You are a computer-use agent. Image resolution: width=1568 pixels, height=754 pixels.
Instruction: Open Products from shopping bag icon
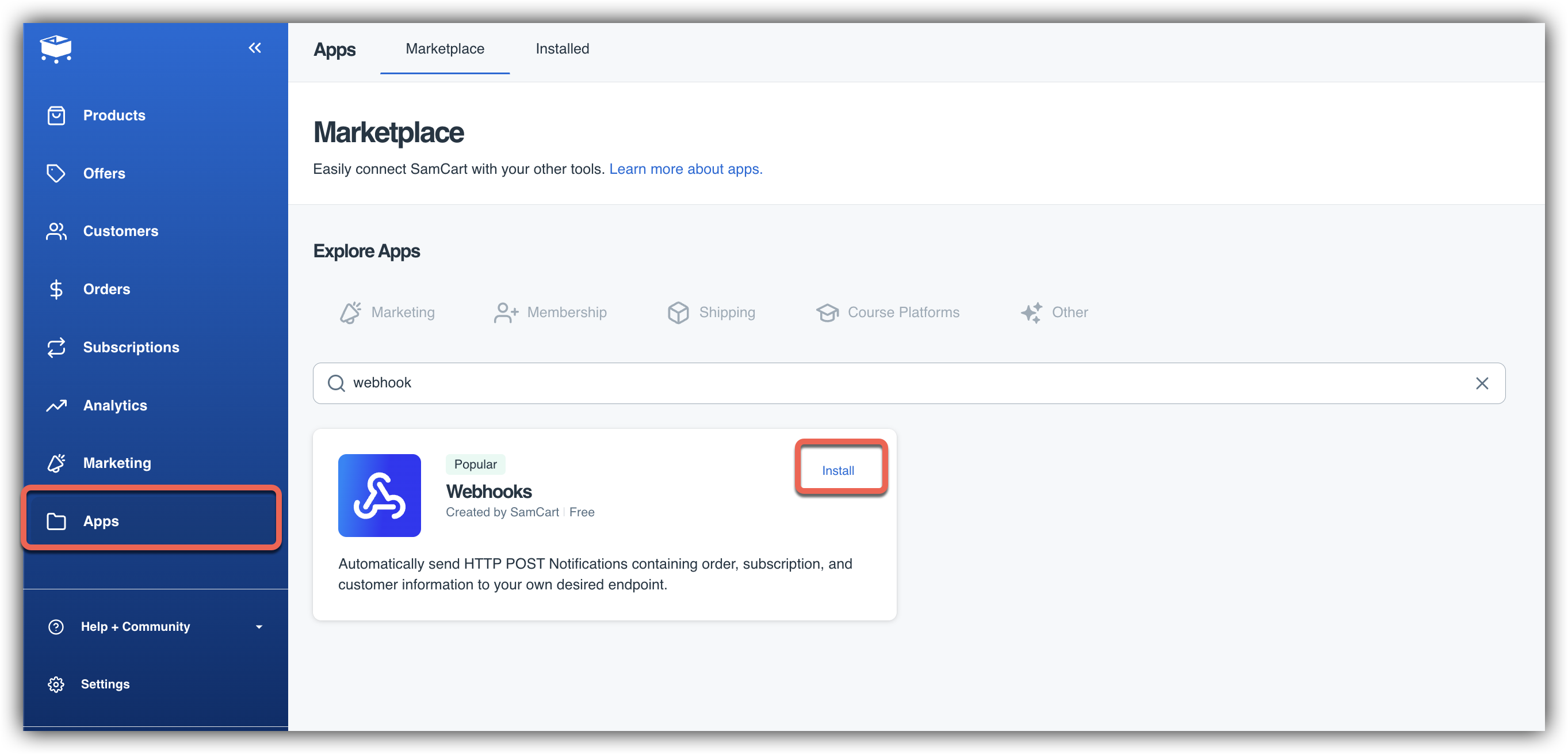[56, 115]
